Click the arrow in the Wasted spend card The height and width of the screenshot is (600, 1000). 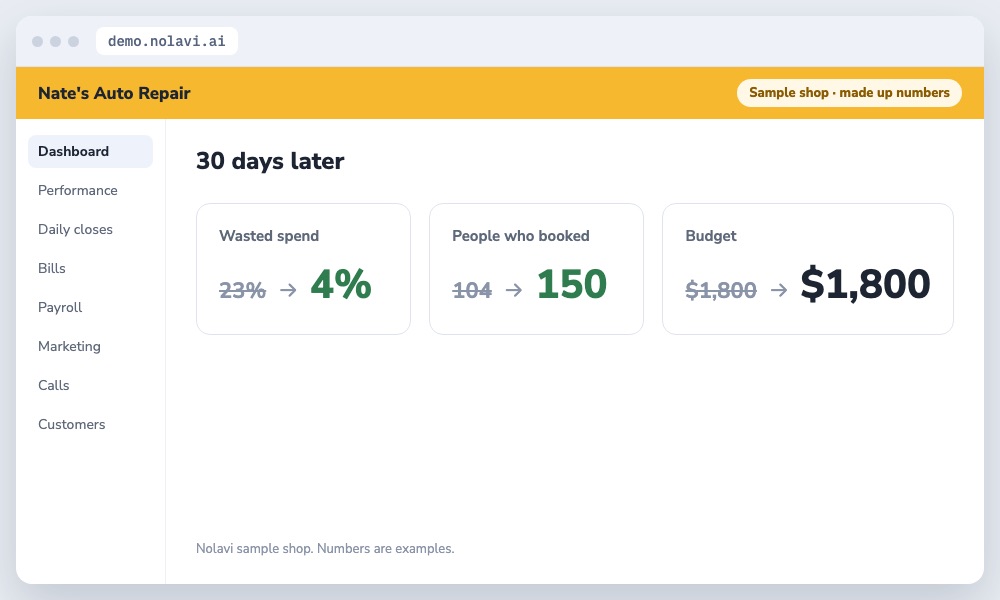288,290
